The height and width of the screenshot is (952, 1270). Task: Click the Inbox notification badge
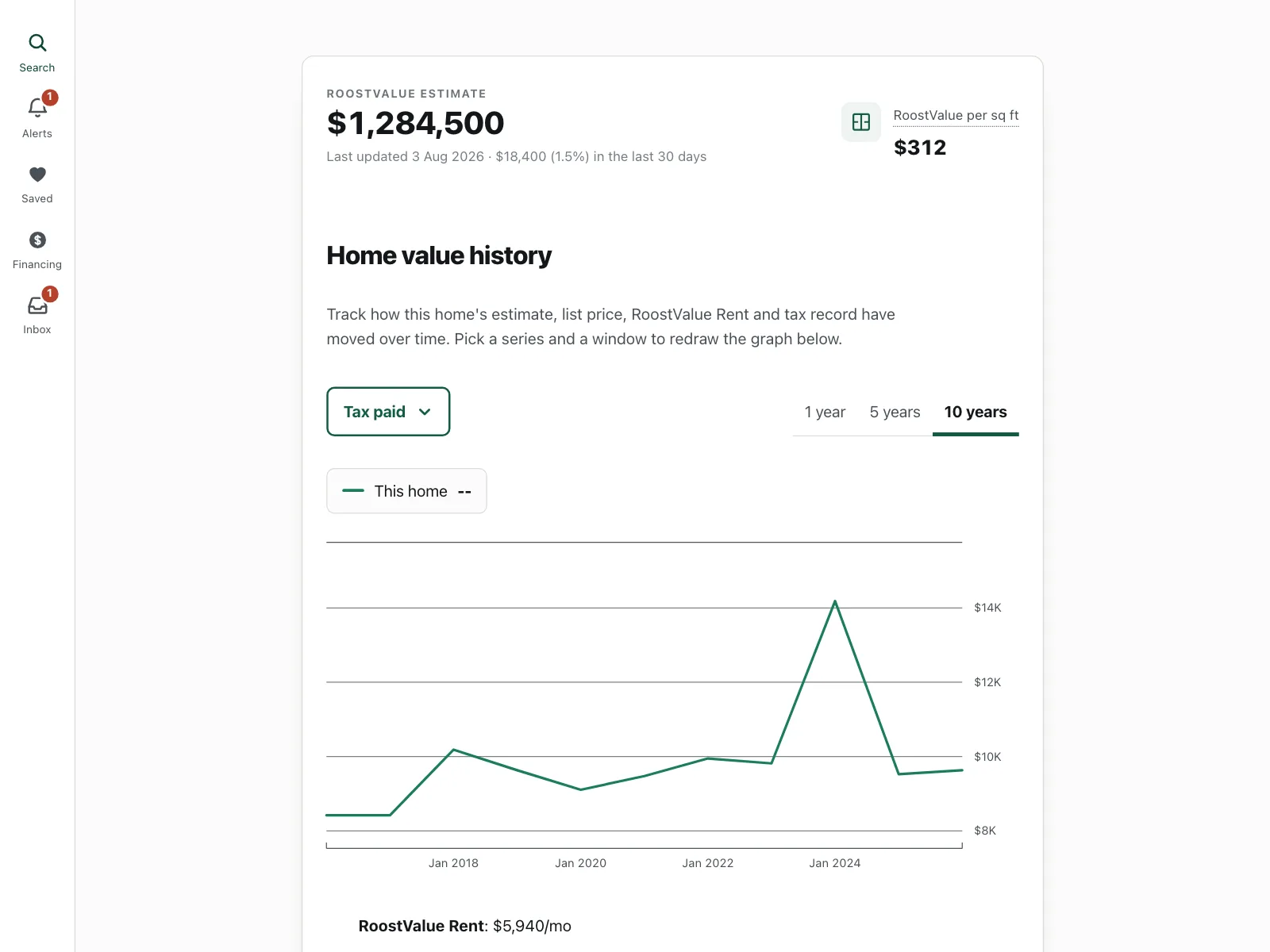(50, 294)
